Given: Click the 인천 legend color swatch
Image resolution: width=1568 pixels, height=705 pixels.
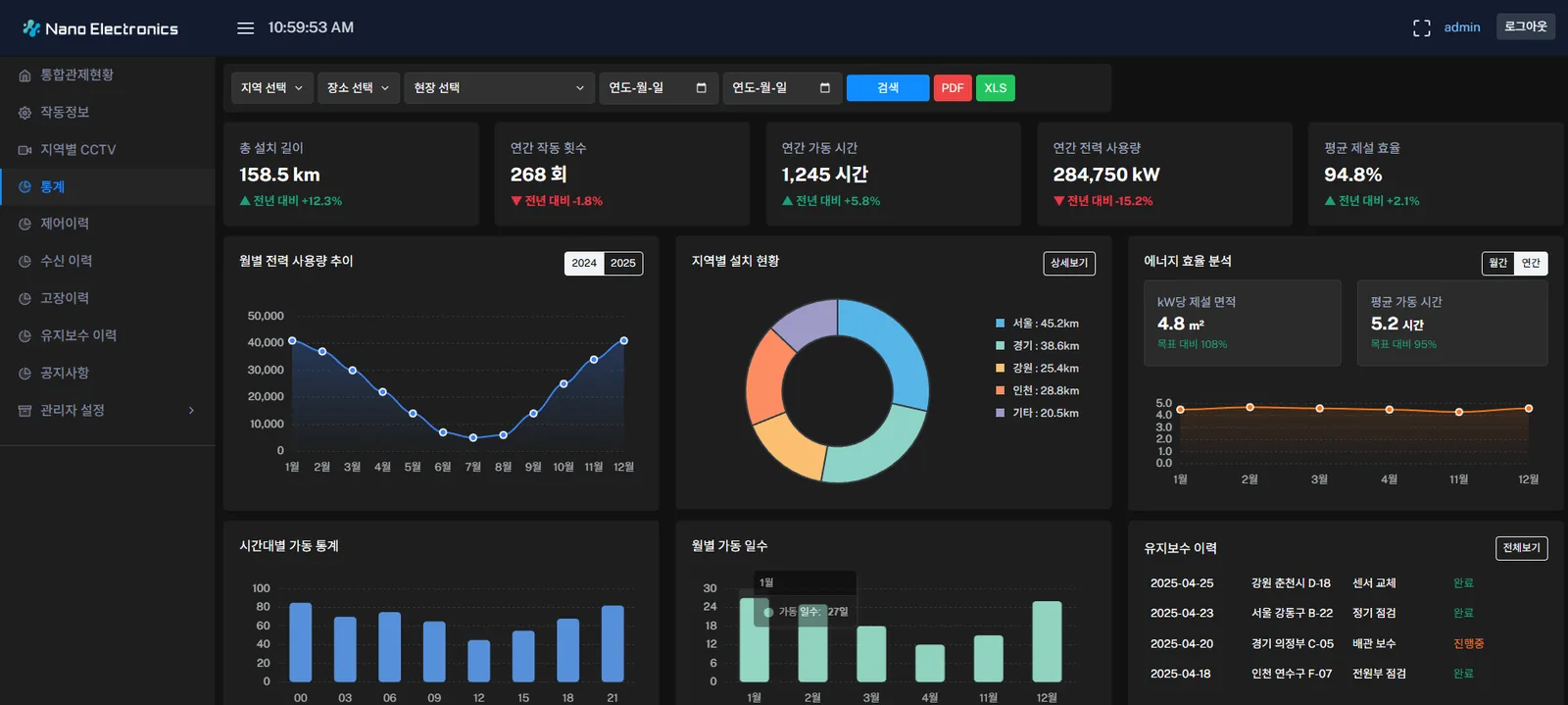Looking at the screenshot, I should tap(1000, 391).
